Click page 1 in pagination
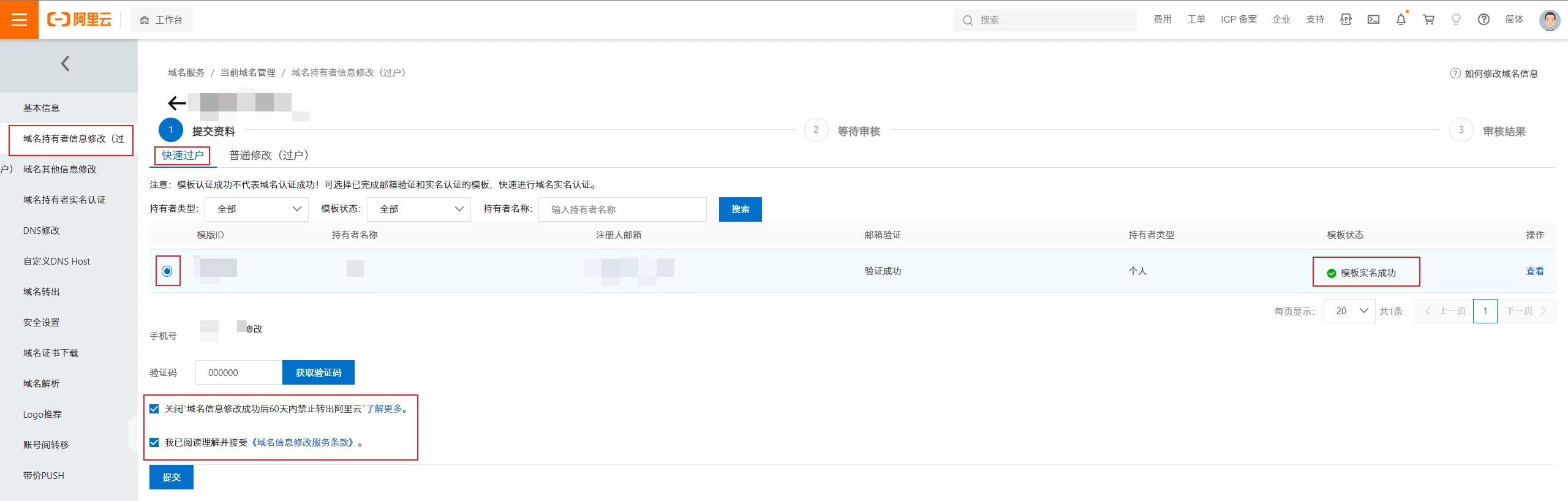This screenshot has width=1568, height=501. click(1485, 311)
